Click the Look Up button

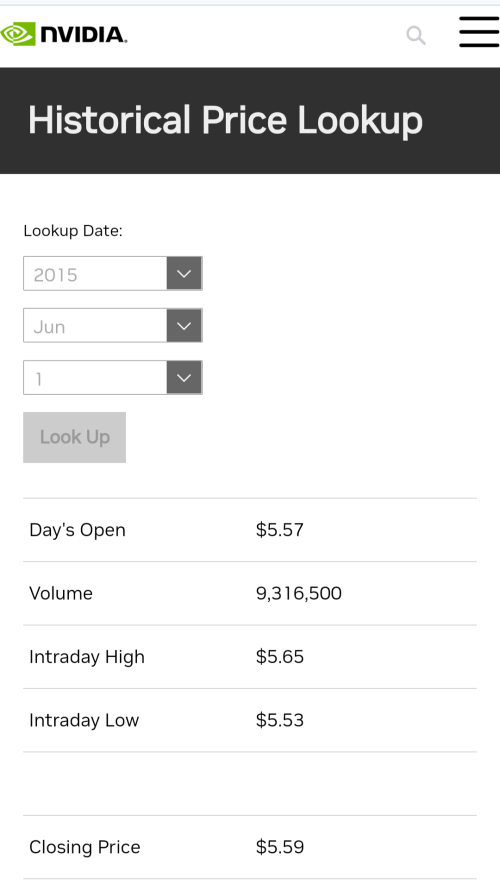tap(74, 437)
